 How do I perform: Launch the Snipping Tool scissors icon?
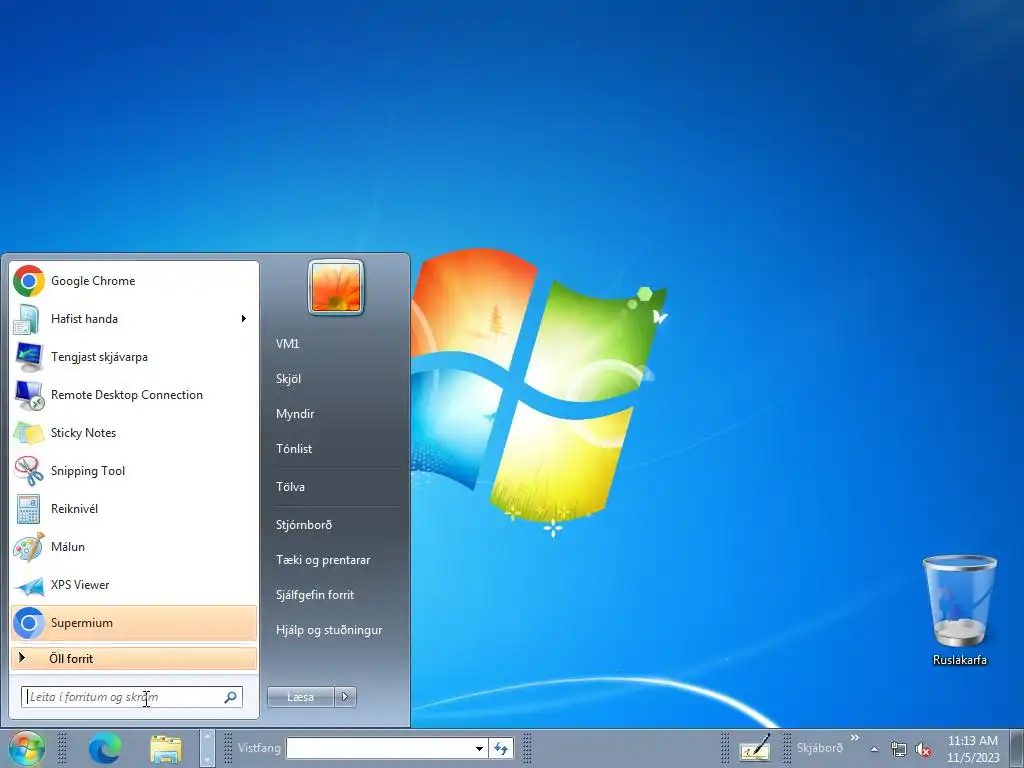pyautogui.click(x=29, y=471)
